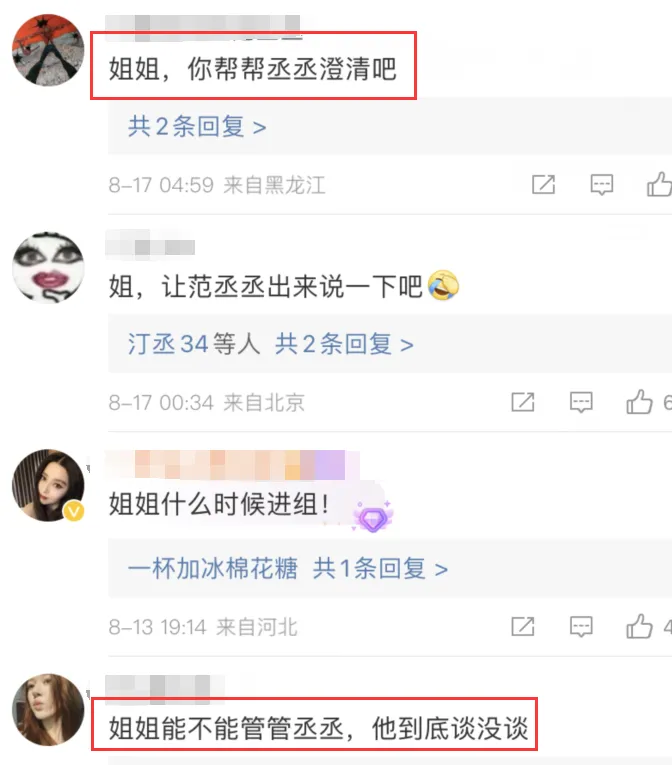Reply to the 00:34 Beijing comment

(581, 403)
